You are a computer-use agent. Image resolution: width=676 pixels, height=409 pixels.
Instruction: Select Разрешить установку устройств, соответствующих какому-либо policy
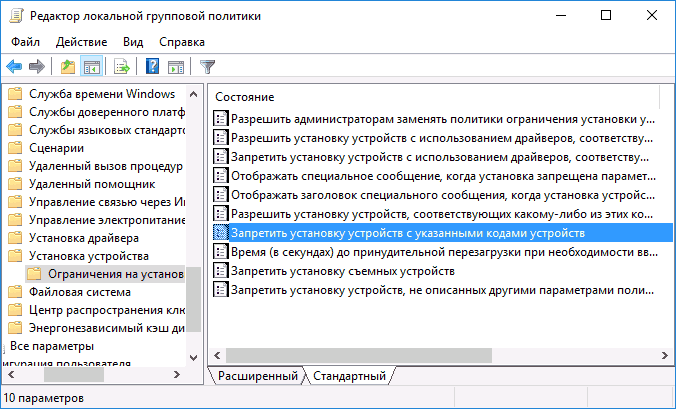pos(442,214)
